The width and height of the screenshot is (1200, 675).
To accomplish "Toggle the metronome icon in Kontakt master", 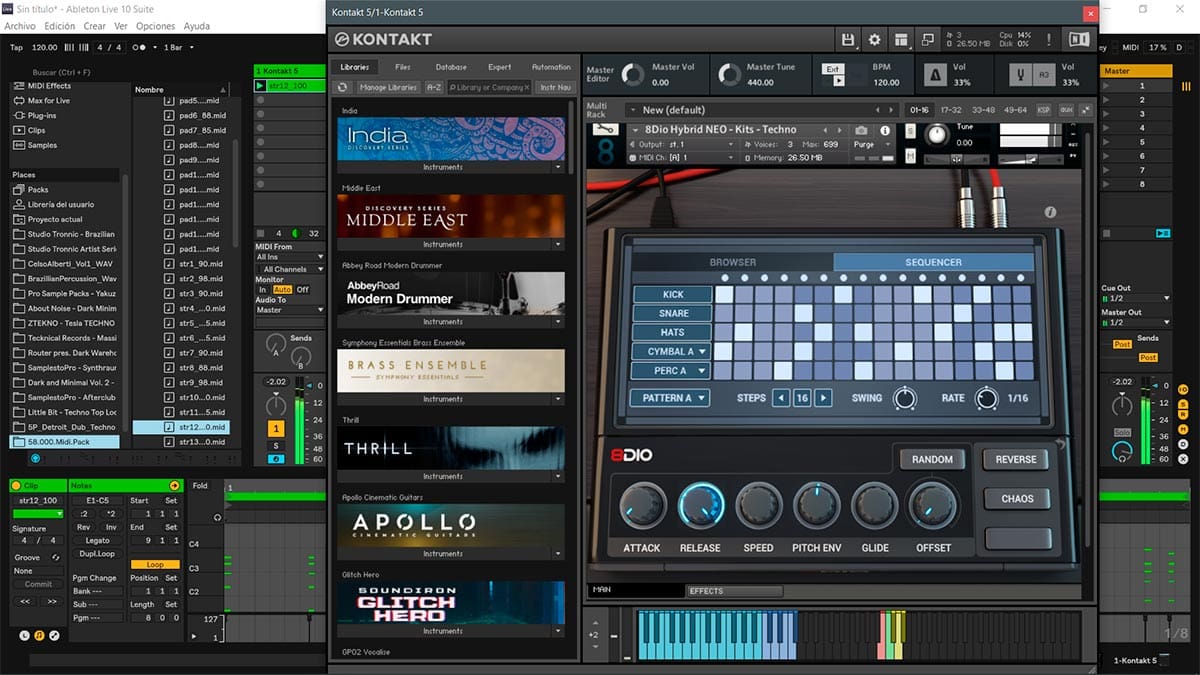I will (x=938, y=76).
